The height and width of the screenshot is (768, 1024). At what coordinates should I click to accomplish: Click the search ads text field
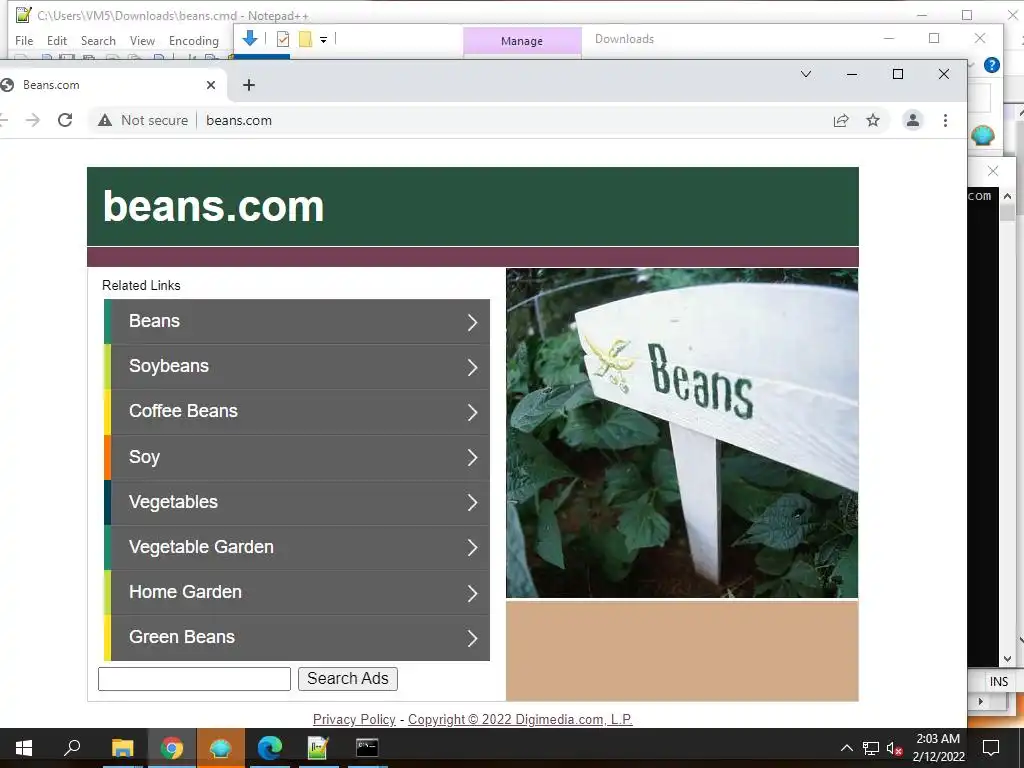click(194, 679)
